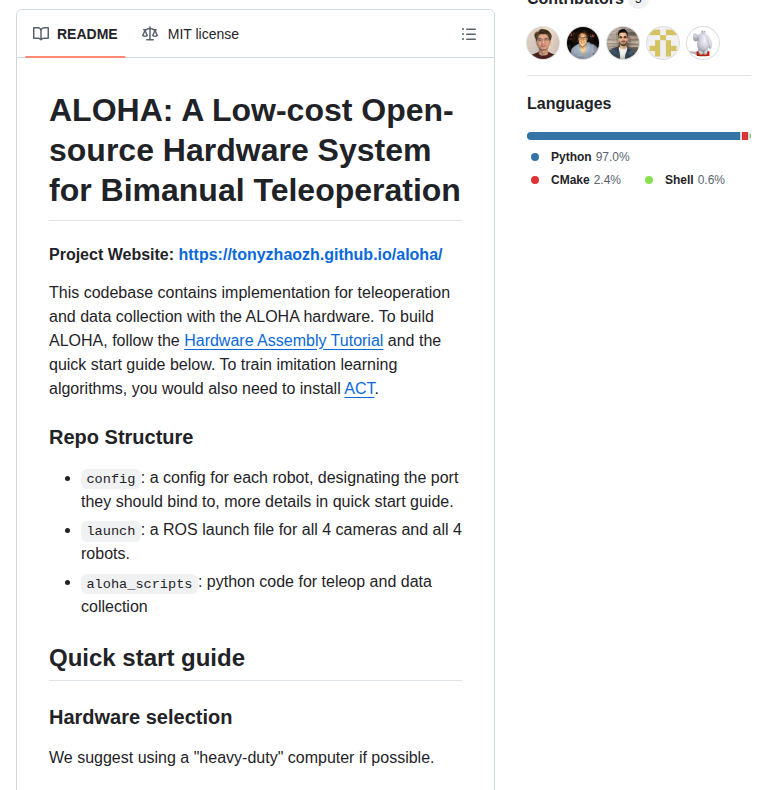Switch to the MIT license tab
775x790 pixels.
click(190, 34)
